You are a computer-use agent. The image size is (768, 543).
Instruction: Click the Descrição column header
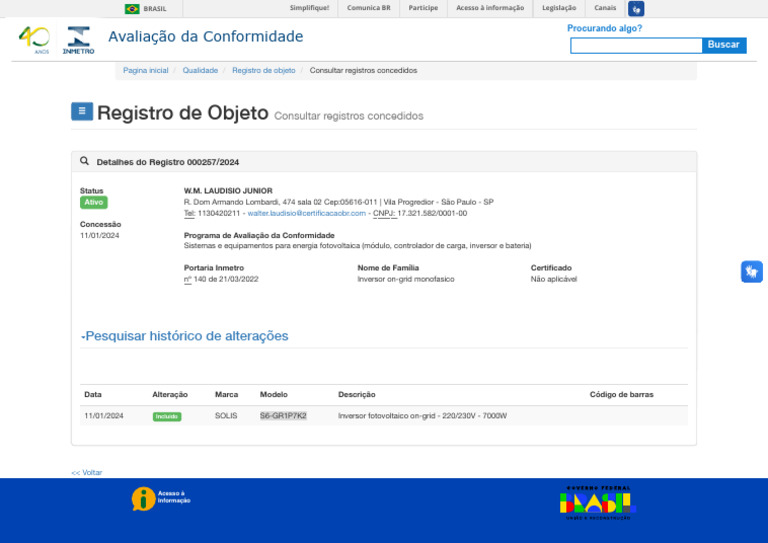coord(357,395)
